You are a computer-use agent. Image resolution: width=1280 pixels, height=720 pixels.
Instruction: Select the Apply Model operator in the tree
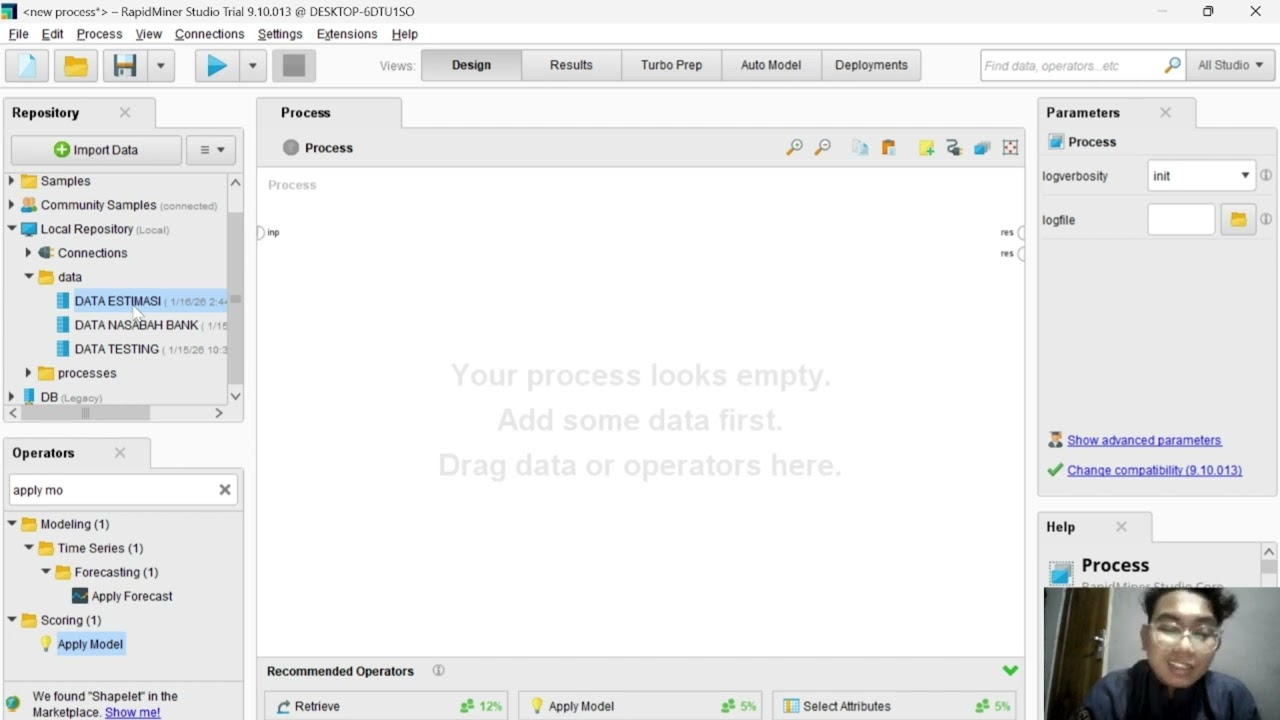click(90, 644)
